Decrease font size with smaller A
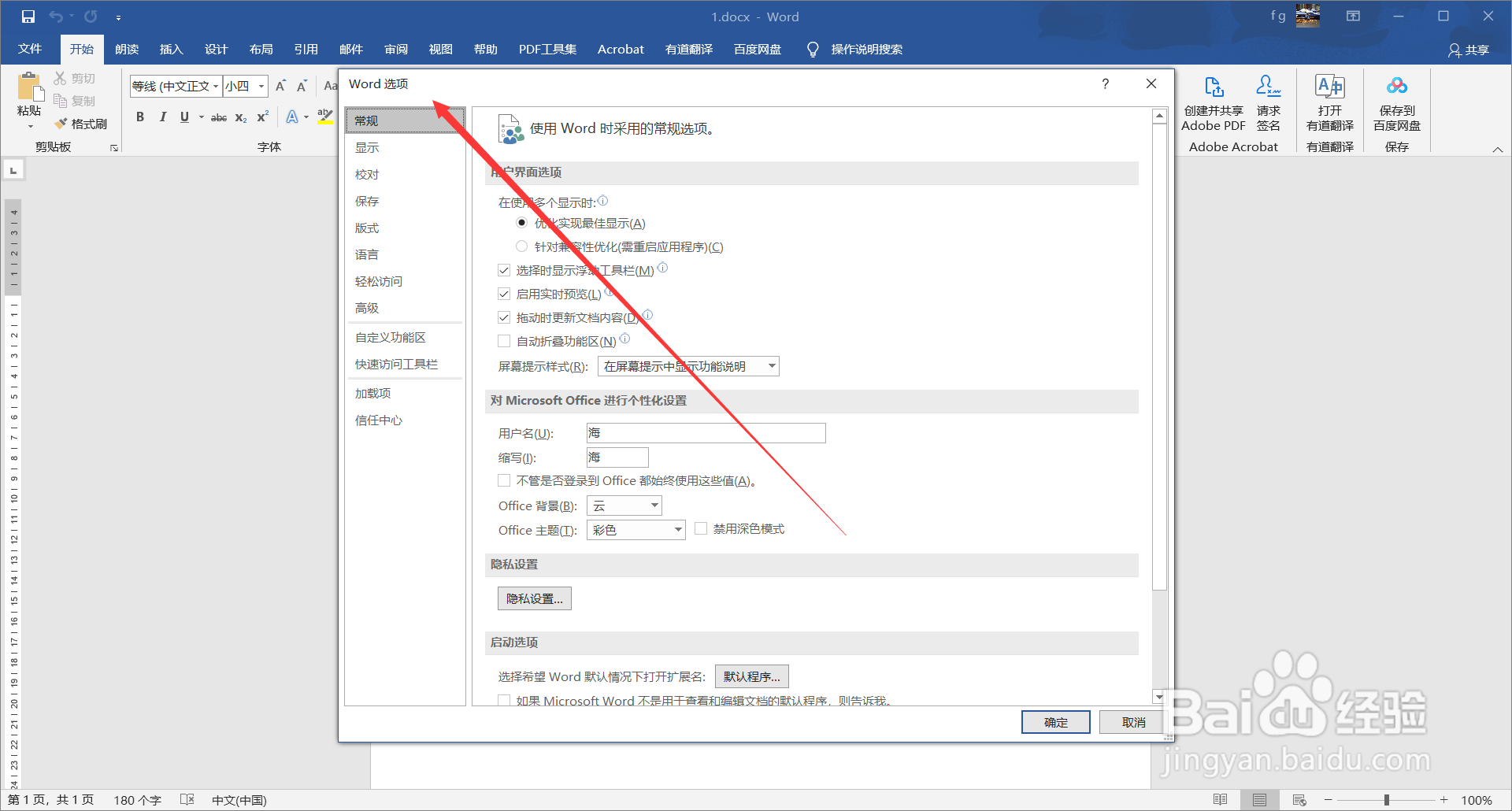This screenshot has height=811, width=1512. 302,86
